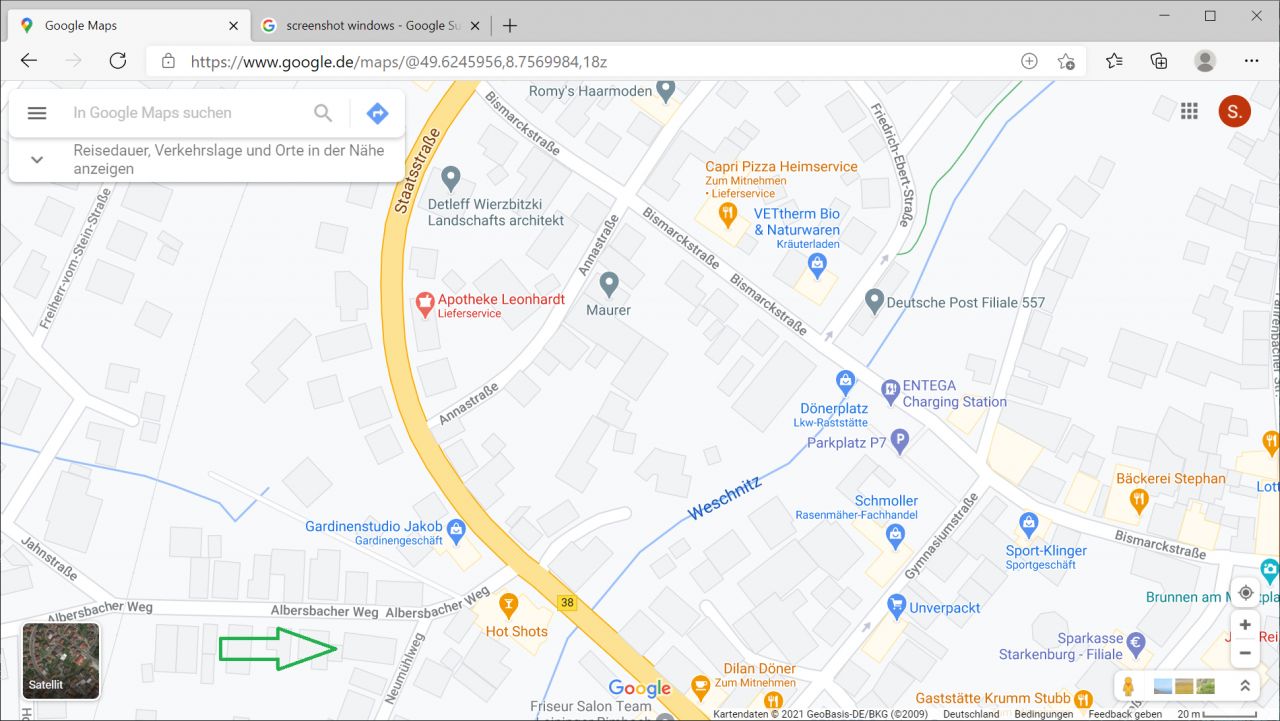Image resolution: width=1280 pixels, height=721 pixels.
Task: Open the Google apps grid
Action: coord(1189,111)
